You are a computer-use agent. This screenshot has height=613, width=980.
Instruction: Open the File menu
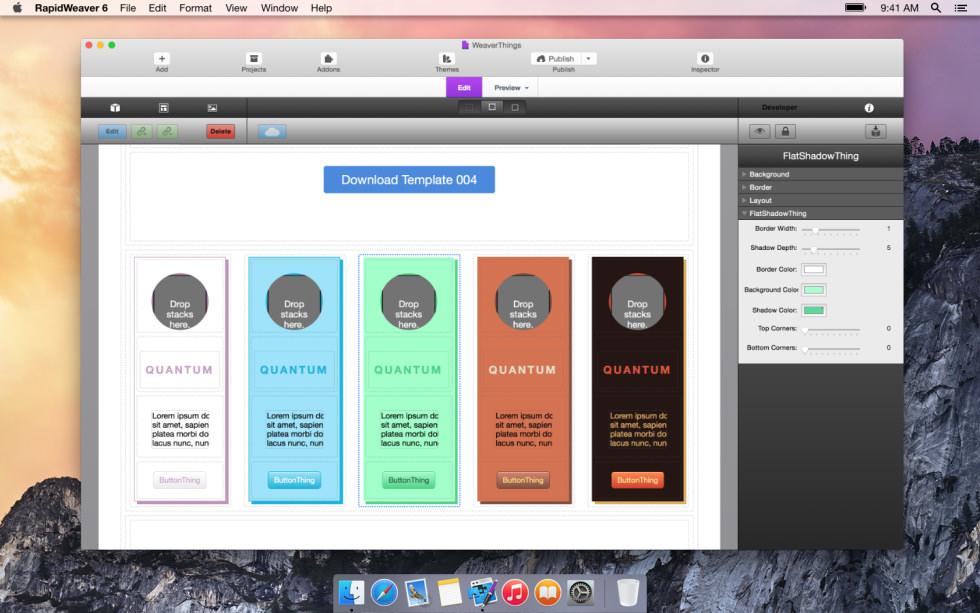coord(128,8)
